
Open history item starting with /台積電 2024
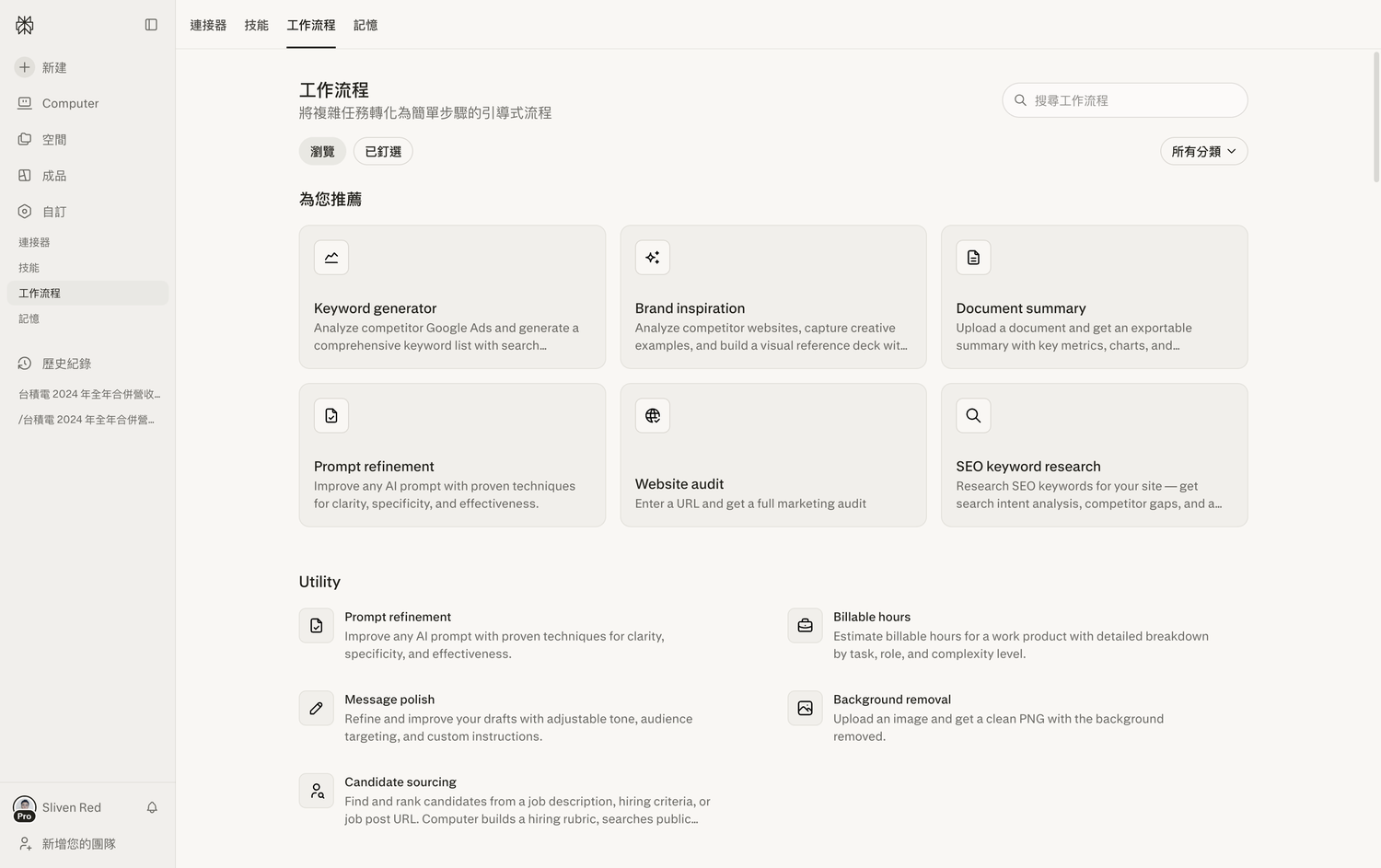[x=87, y=419]
